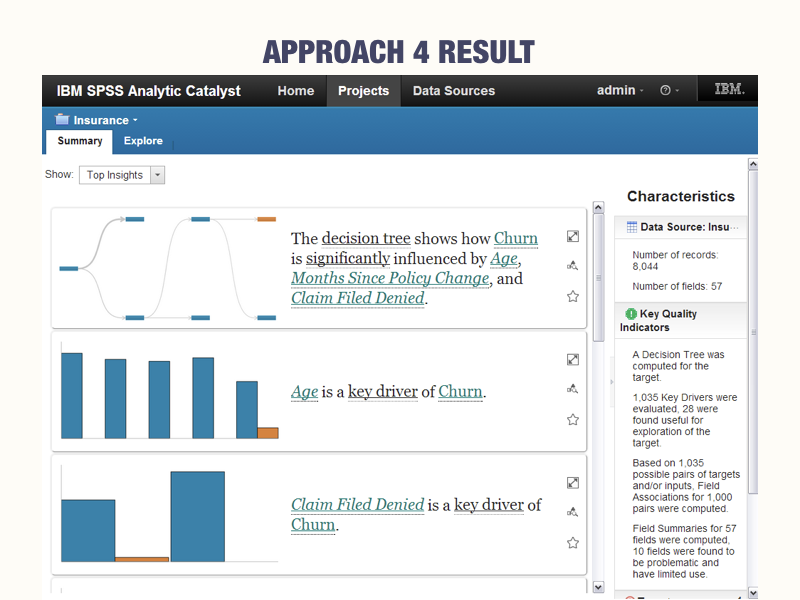Expand the Claim Filed Denied chart

tap(573, 483)
